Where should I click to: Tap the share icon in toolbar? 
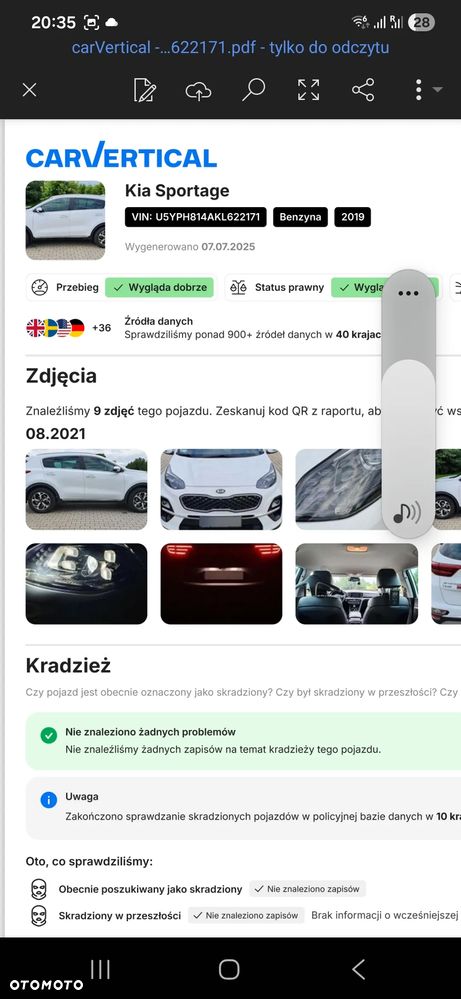coord(363,90)
